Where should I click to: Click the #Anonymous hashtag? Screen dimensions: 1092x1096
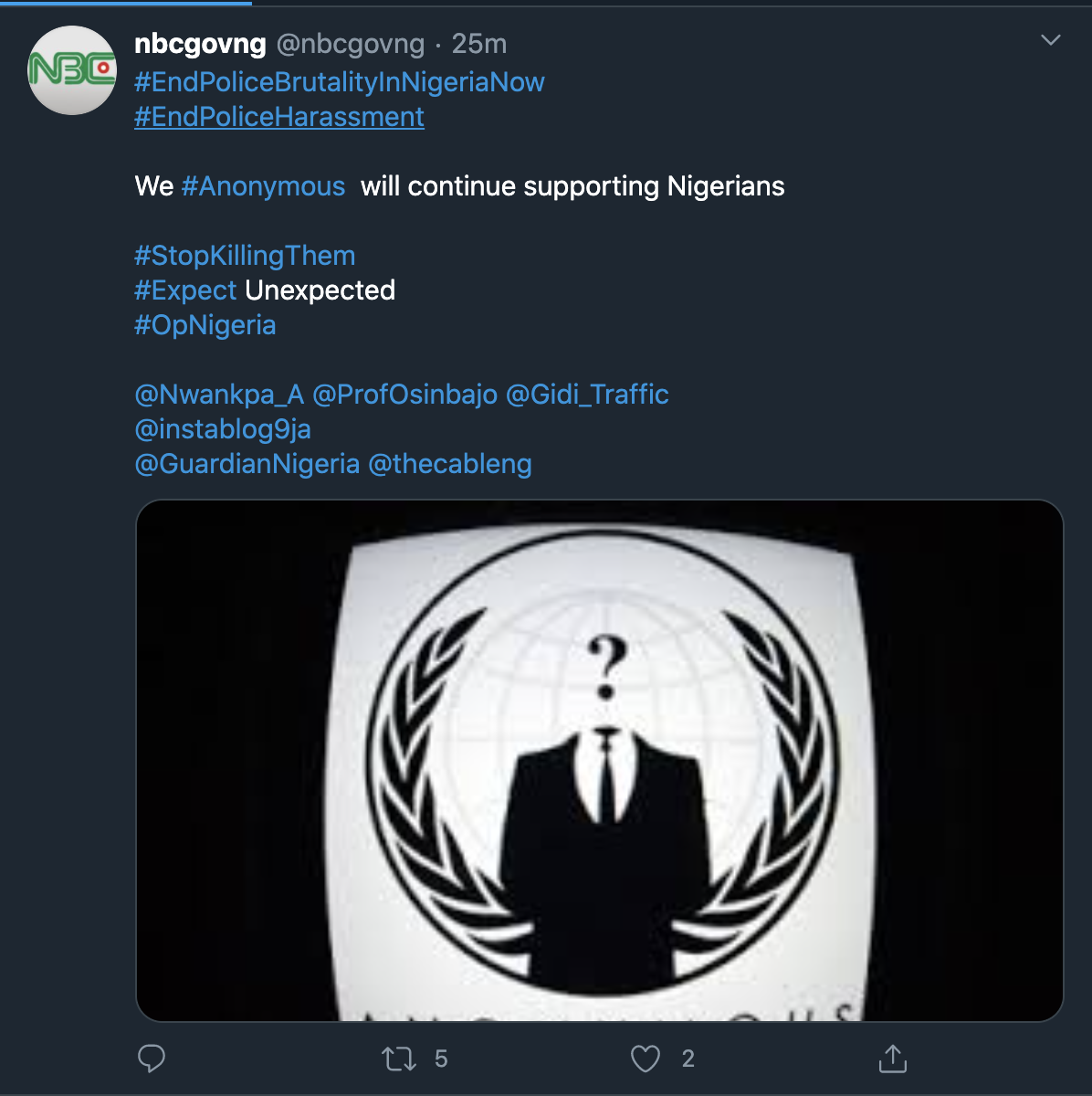coord(263,186)
